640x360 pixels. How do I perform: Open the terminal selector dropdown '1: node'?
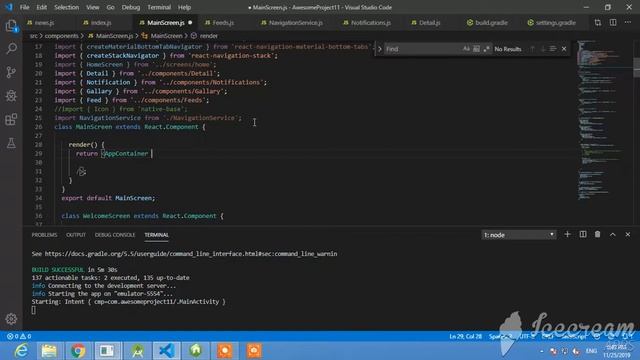click(x=518, y=235)
